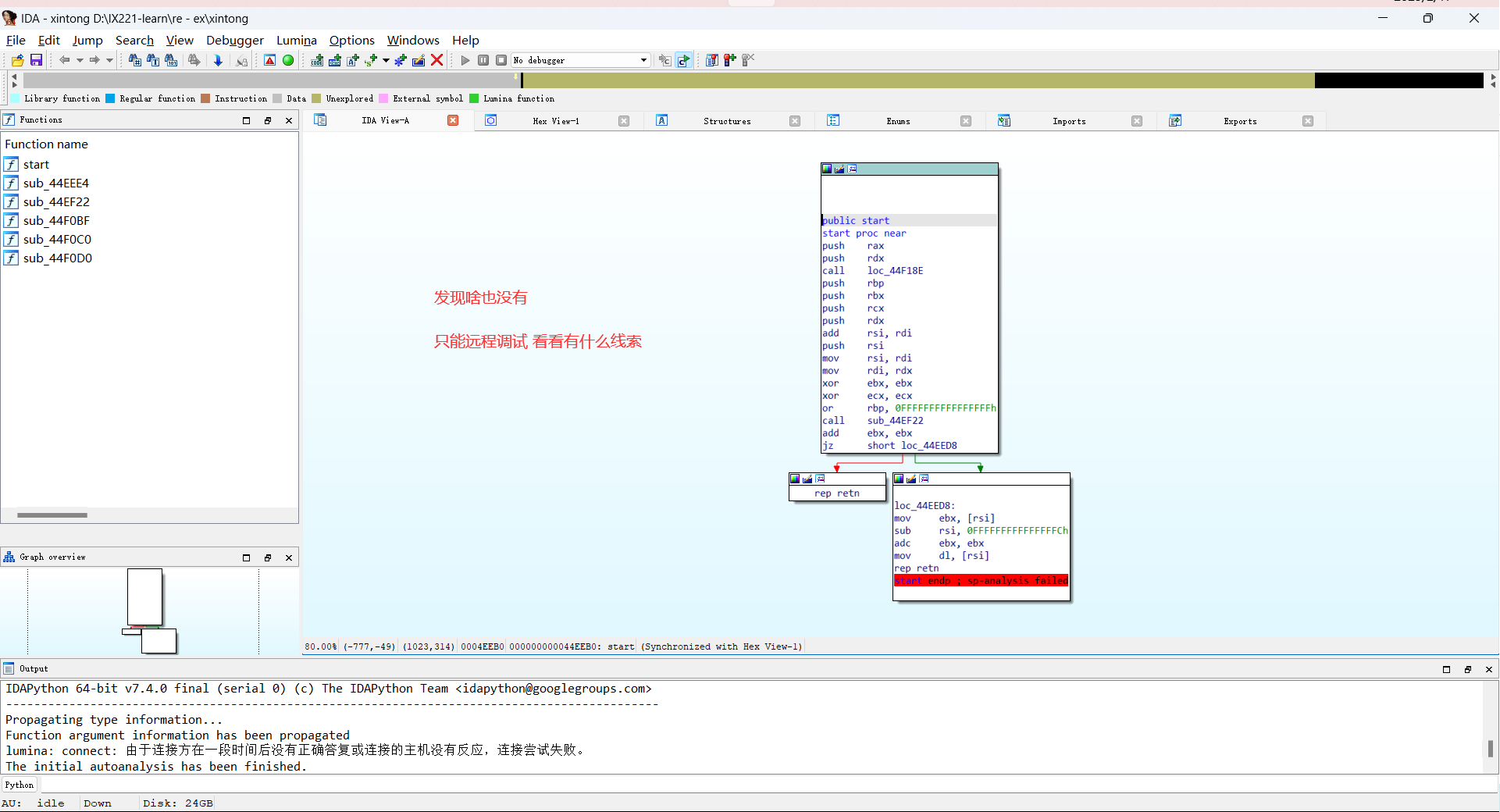Click the navigation band left scroll arrow
1500x812 pixels.
pos(14,77)
